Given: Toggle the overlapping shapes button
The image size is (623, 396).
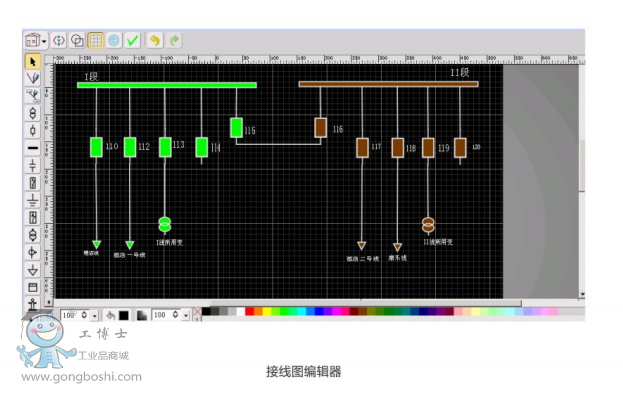Looking at the screenshot, I should tap(77, 40).
